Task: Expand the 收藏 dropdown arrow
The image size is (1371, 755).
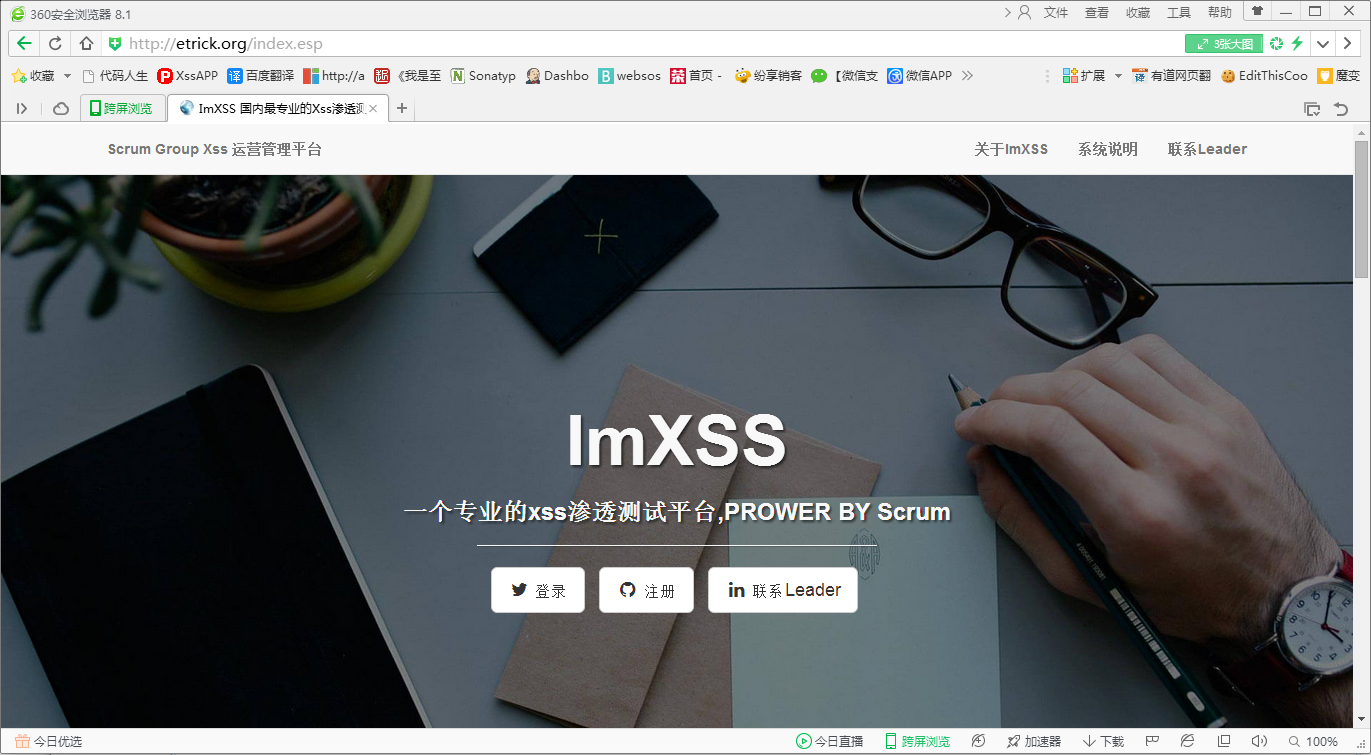Action: coord(67,76)
